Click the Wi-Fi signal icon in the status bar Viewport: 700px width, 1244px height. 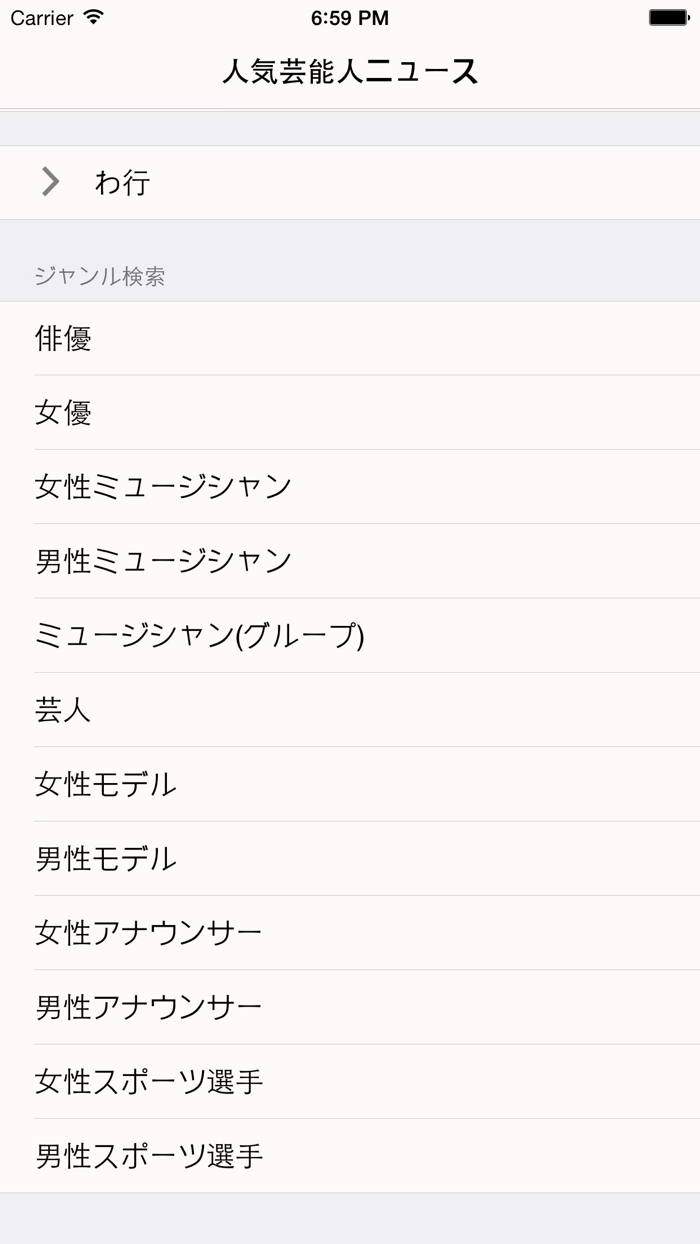94,17
